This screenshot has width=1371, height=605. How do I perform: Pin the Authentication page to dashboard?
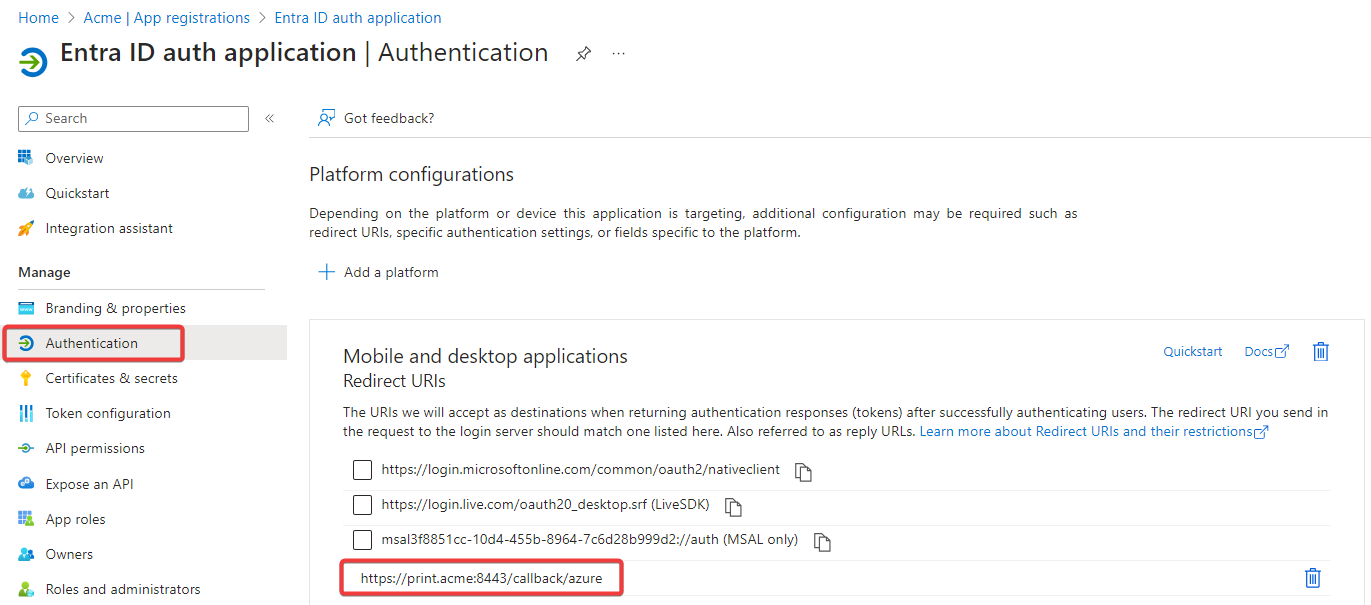pyautogui.click(x=583, y=54)
